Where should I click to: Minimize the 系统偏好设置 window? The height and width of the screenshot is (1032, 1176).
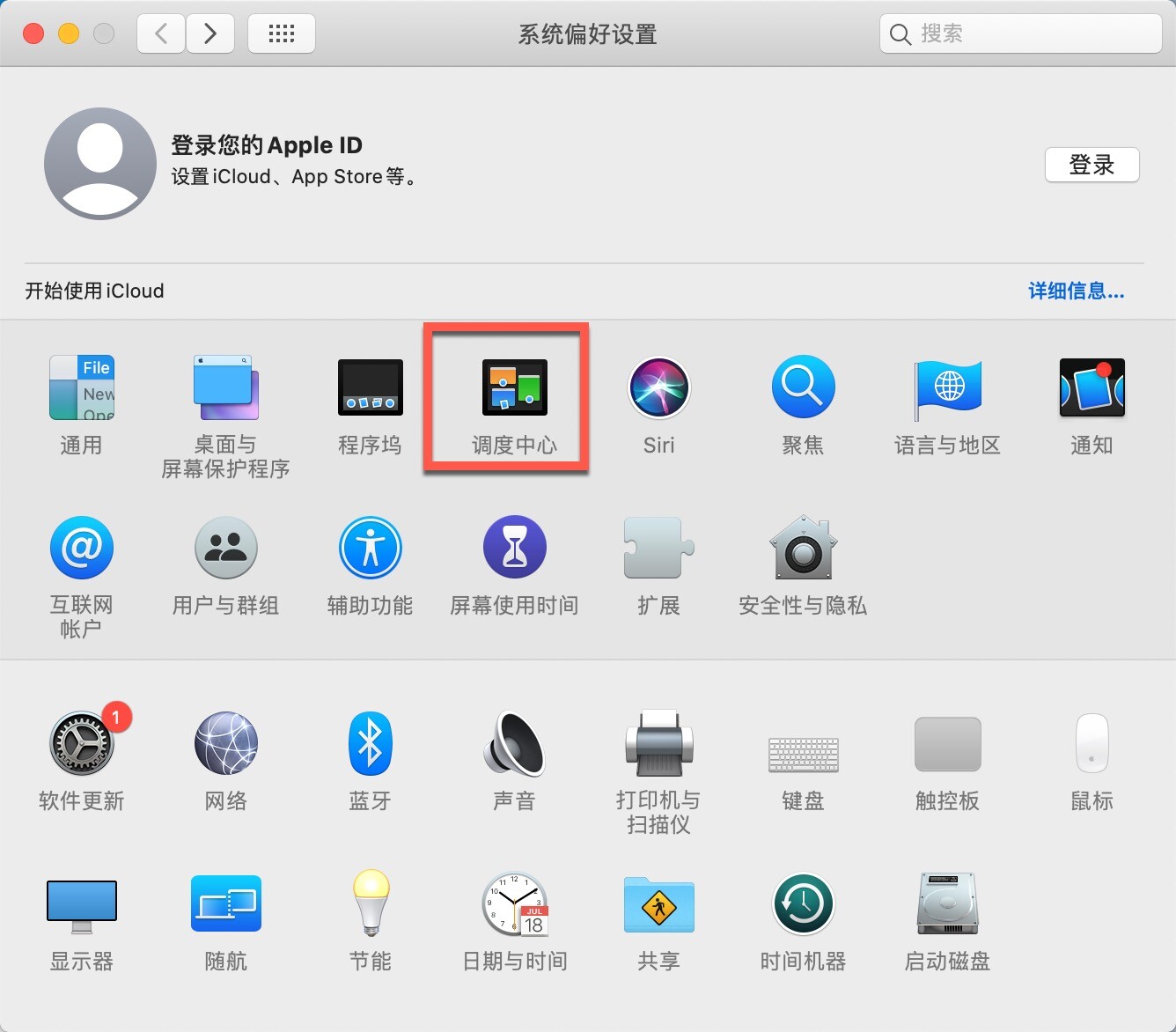coord(69,34)
